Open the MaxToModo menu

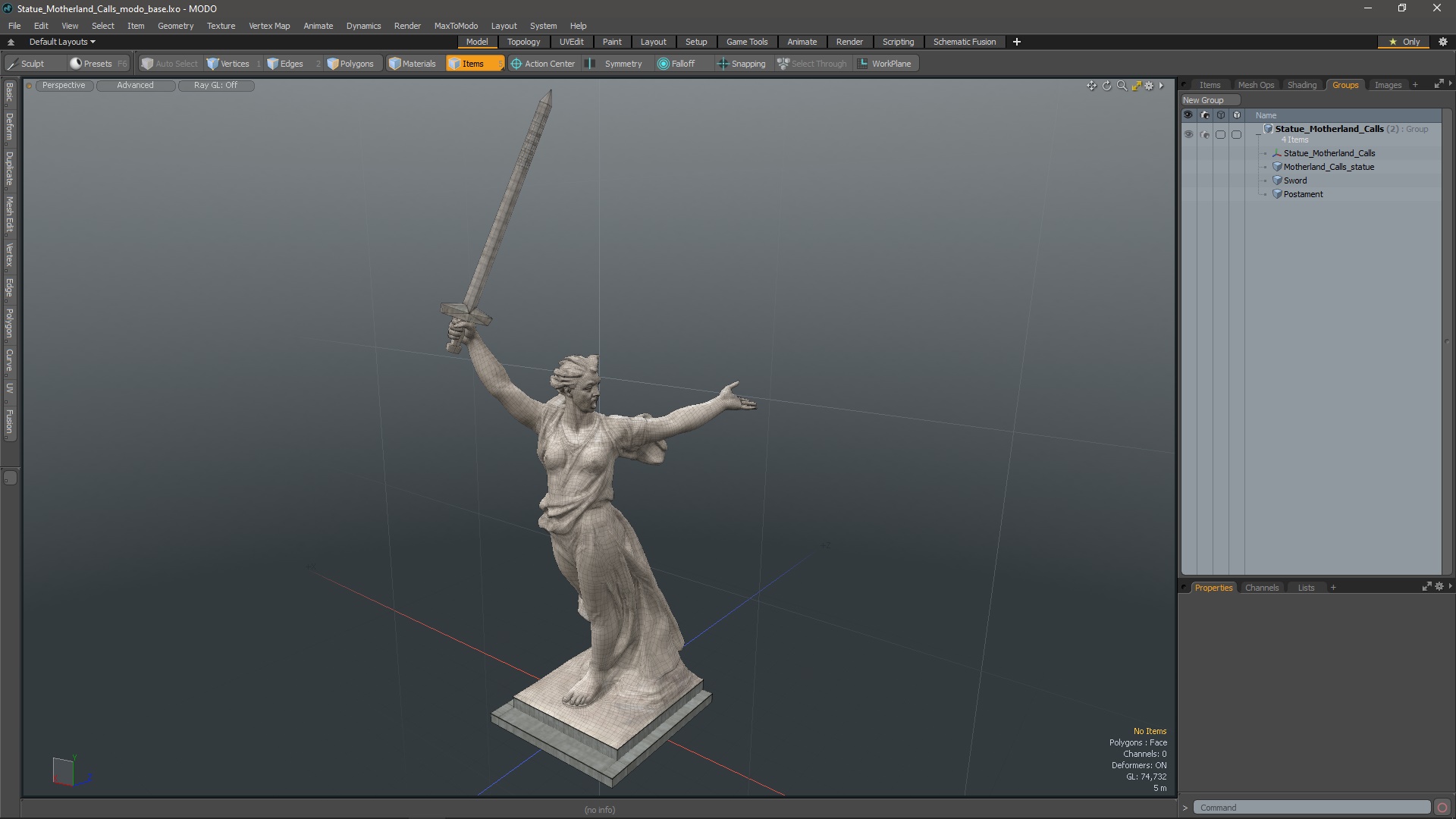[456, 26]
